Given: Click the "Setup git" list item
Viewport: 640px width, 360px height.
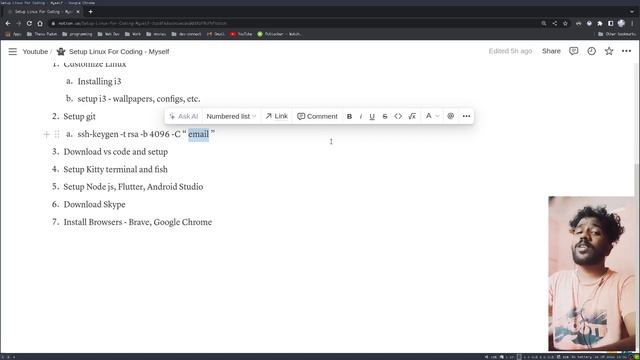Looking at the screenshot, I should [80, 117].
